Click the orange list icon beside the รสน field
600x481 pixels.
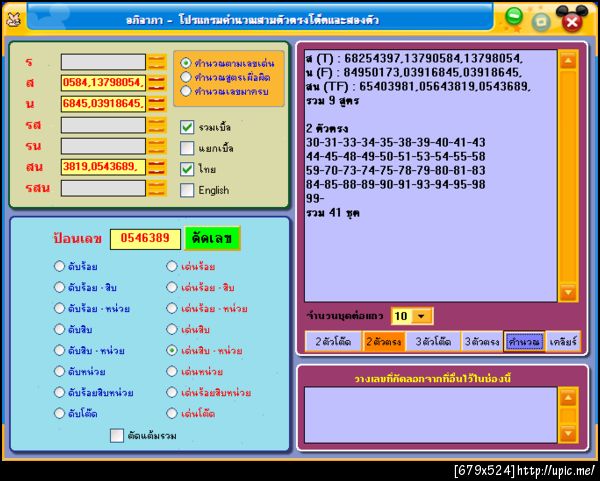(157, 188)
